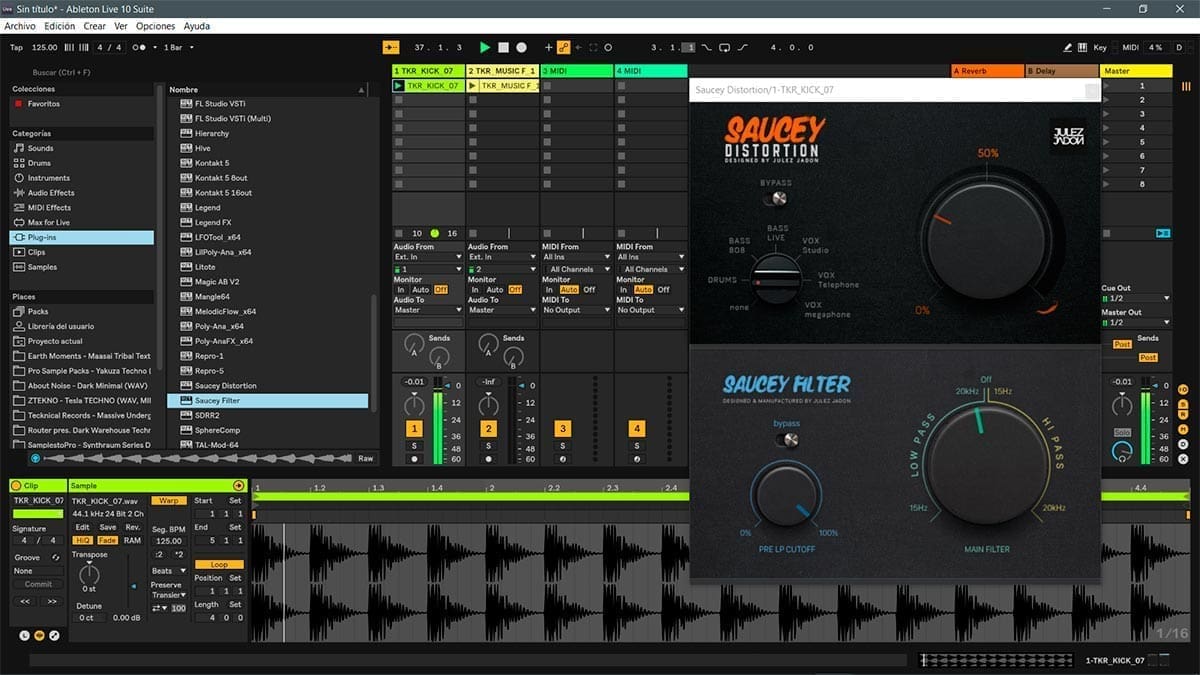Open the Archivo menu
1200x675 pixels.
click(20, 26)
